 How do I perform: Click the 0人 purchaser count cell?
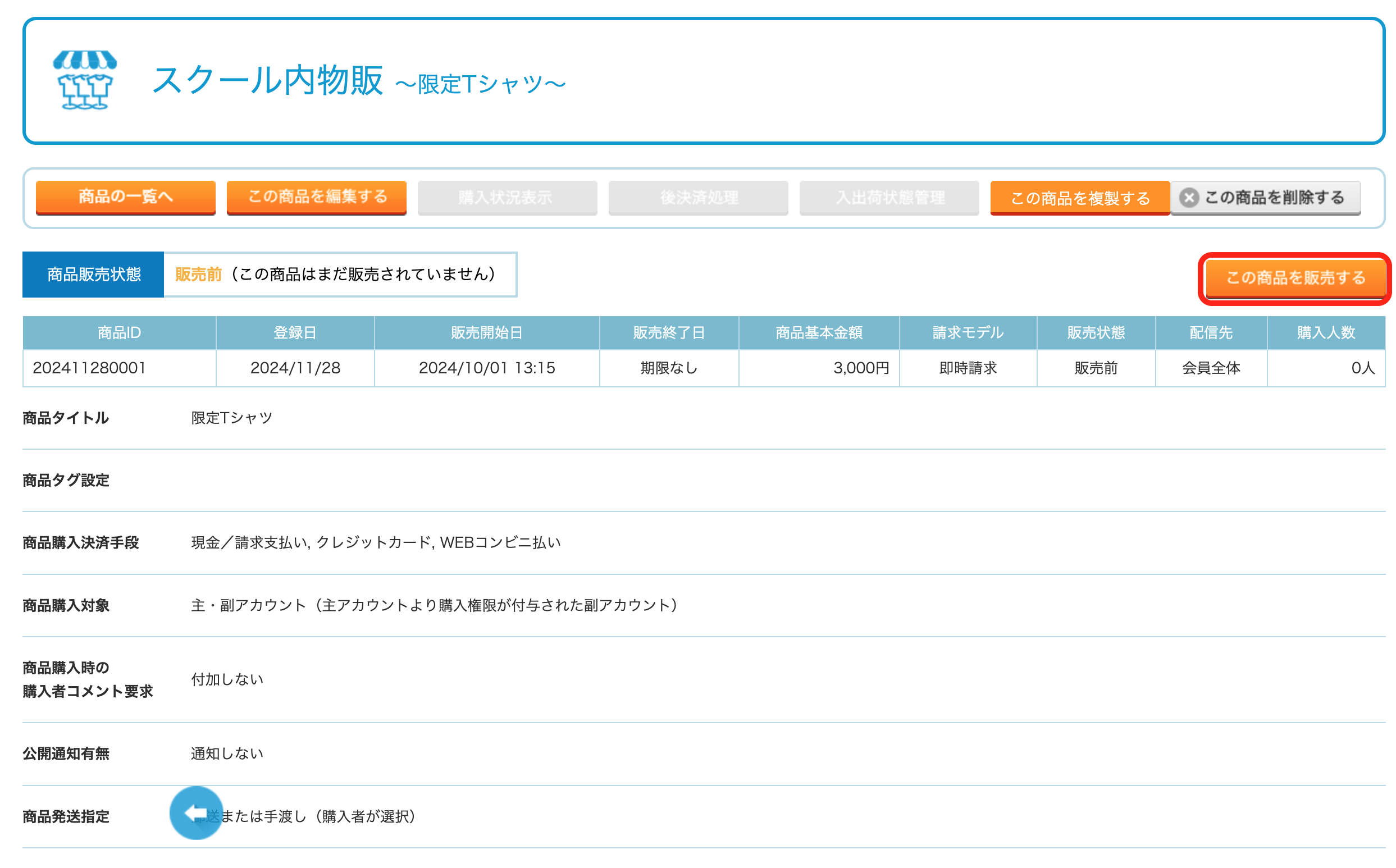coord(1325,368)
